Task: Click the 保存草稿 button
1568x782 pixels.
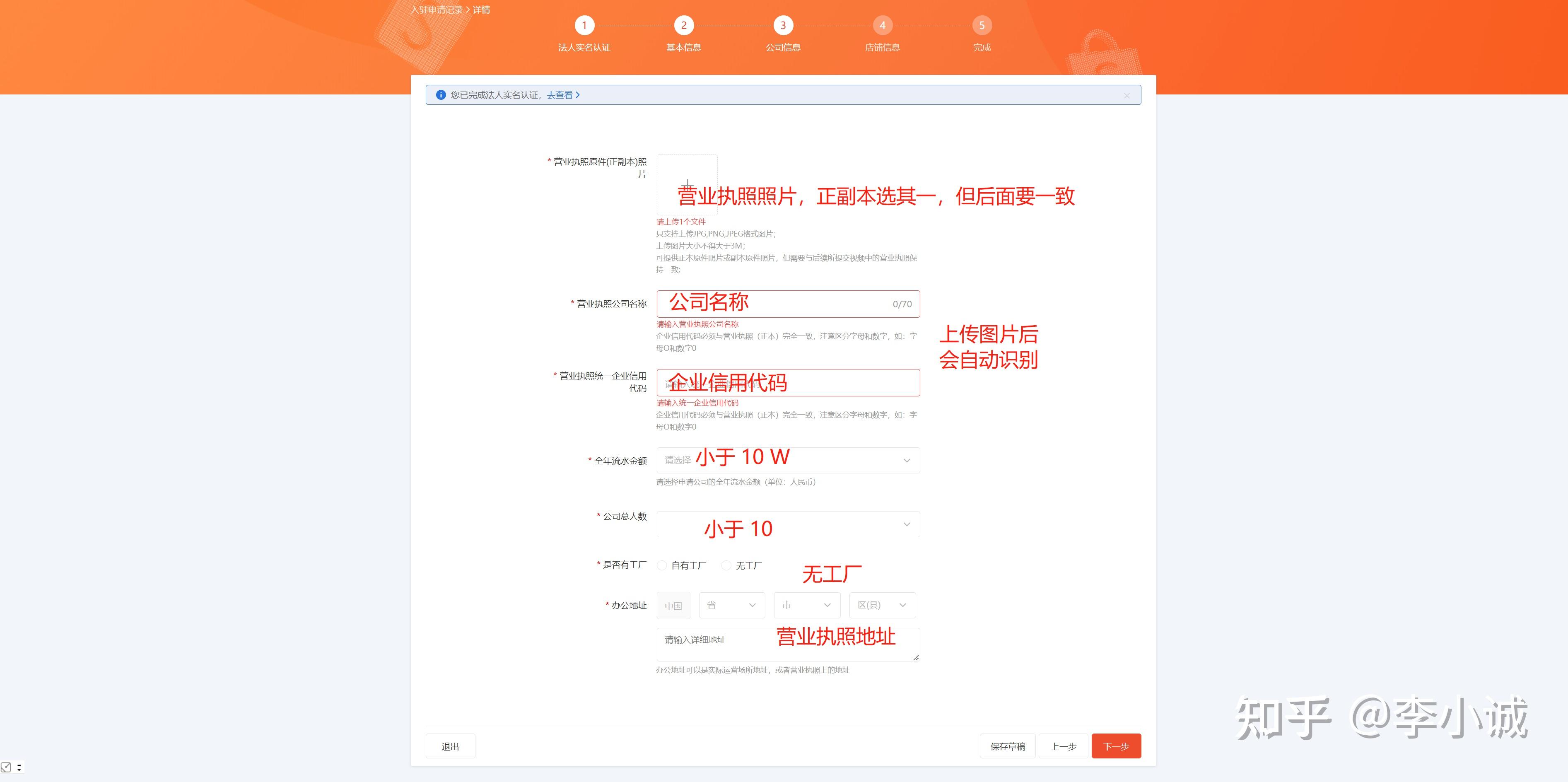Action: [1007, 746]
